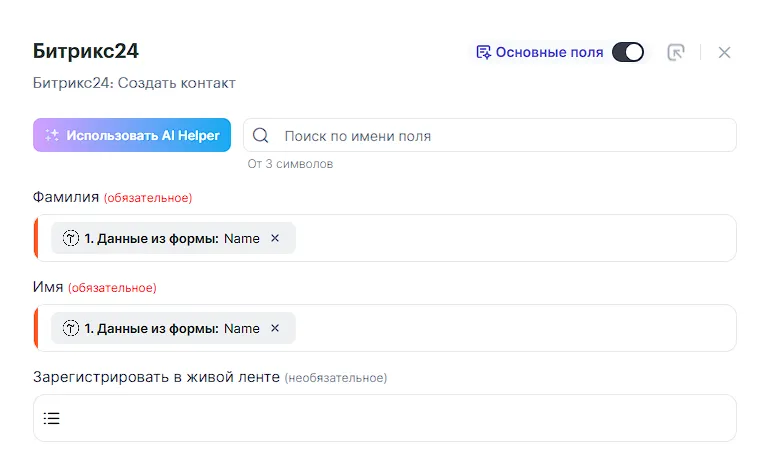Toggle the "Основные поля" switch
The image size is (774, 458).
[628, 52]
